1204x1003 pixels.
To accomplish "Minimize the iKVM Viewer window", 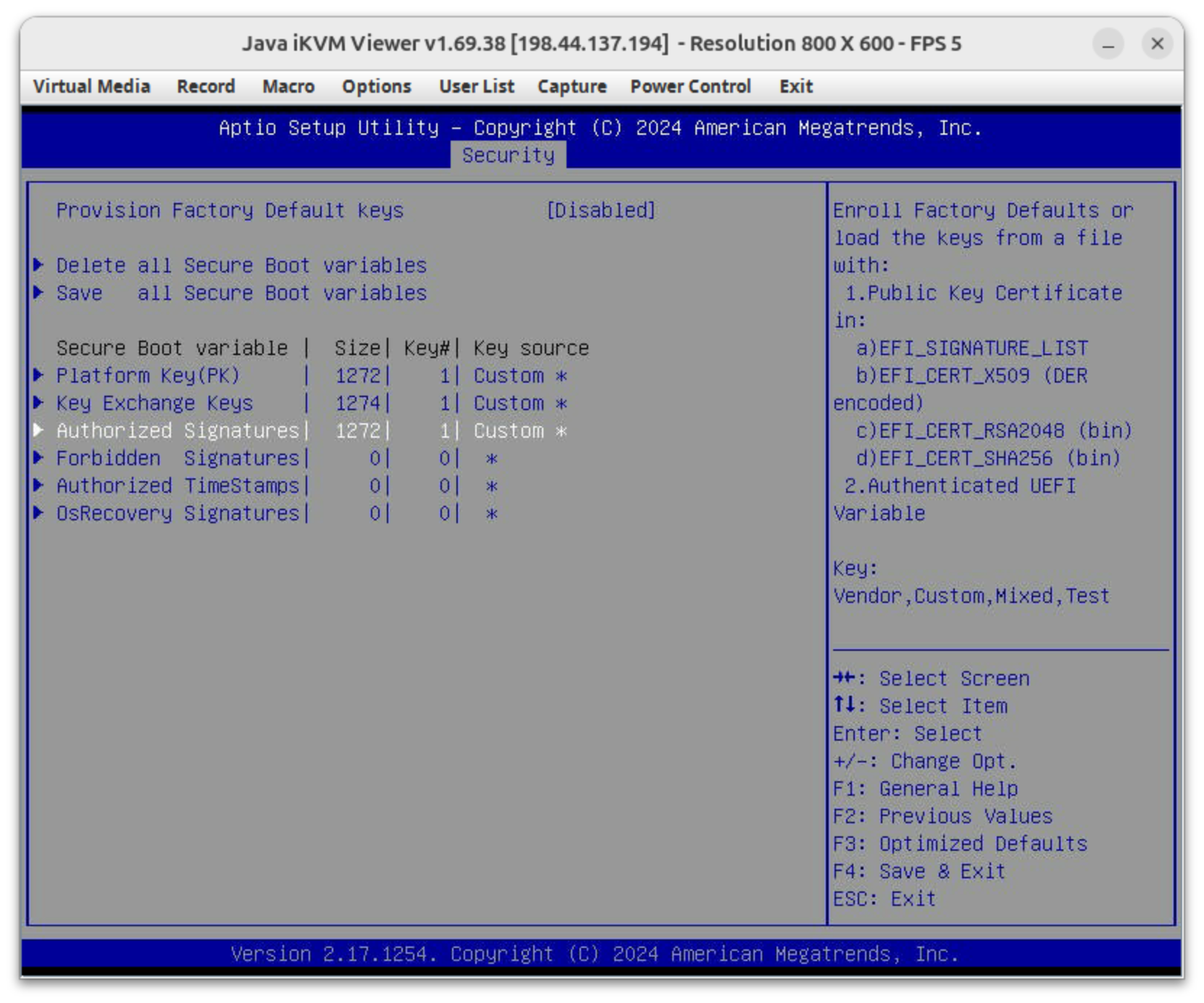I will tap(1108, 44).
